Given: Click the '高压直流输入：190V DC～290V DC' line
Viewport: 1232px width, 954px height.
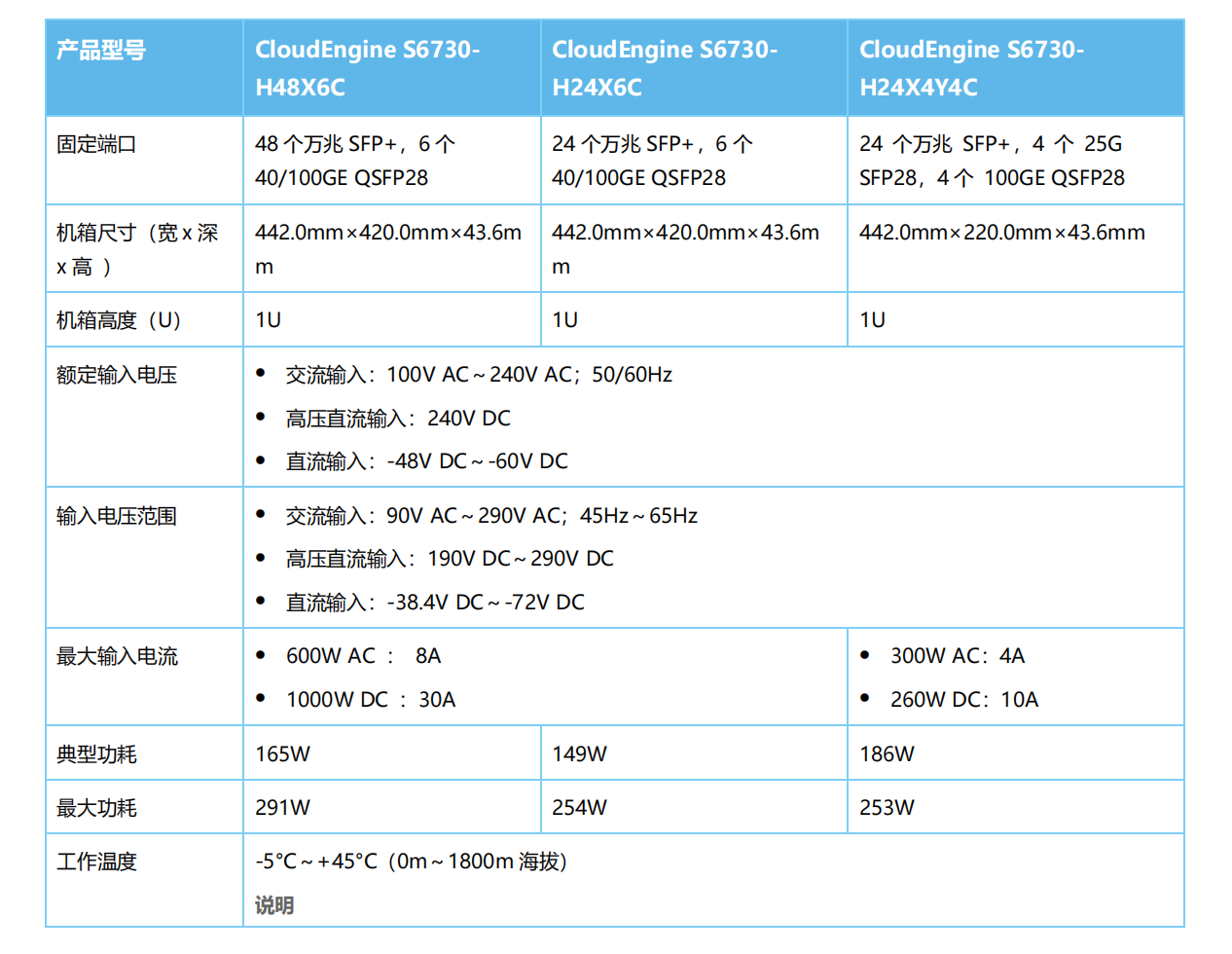Looking at the screenshot, I should click(450, 559).
